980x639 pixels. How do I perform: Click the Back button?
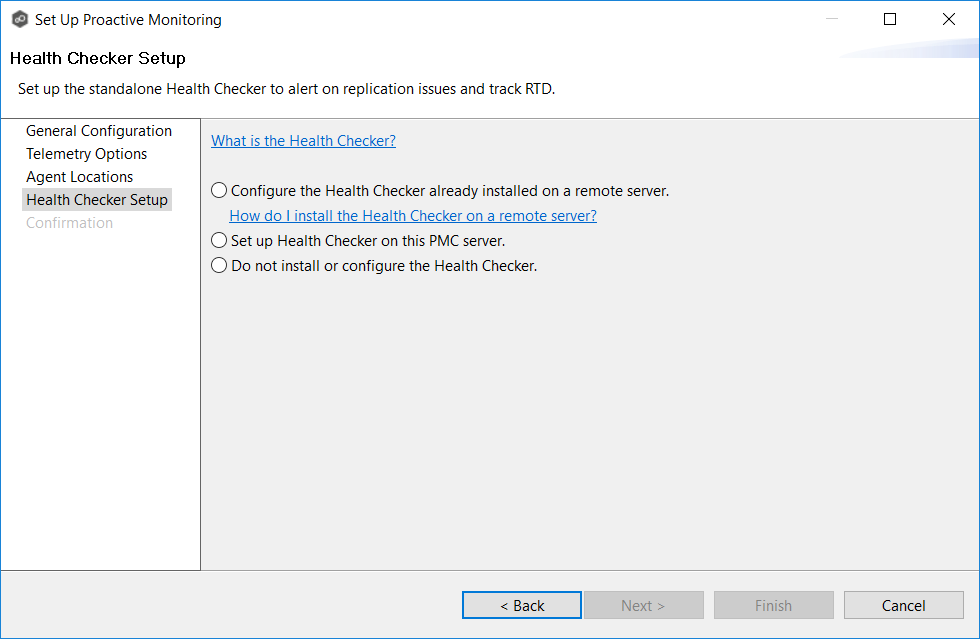[x=522, y=605]
